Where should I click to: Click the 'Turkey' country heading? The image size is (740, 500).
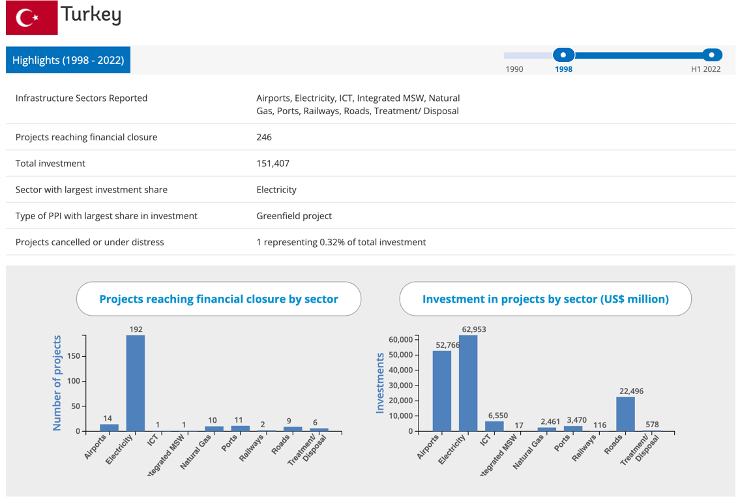click(91, 15)
